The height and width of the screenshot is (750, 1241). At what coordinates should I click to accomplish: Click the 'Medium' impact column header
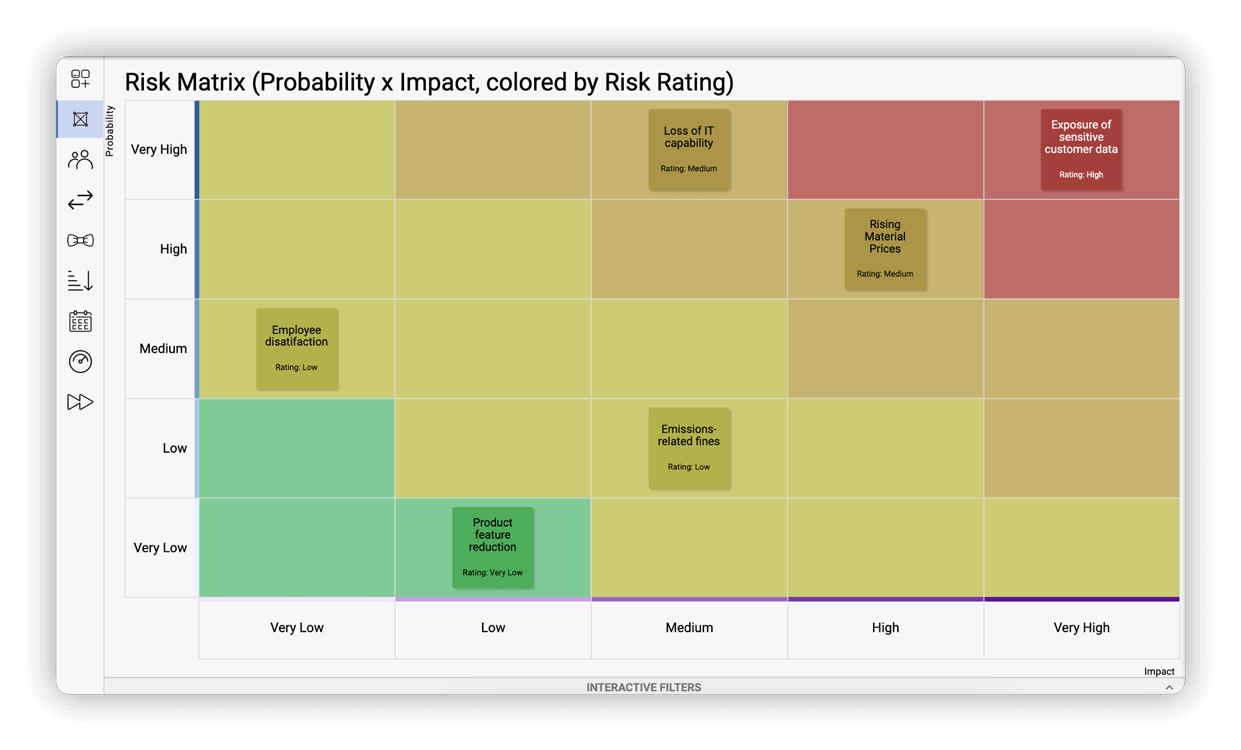pos(689,628)
